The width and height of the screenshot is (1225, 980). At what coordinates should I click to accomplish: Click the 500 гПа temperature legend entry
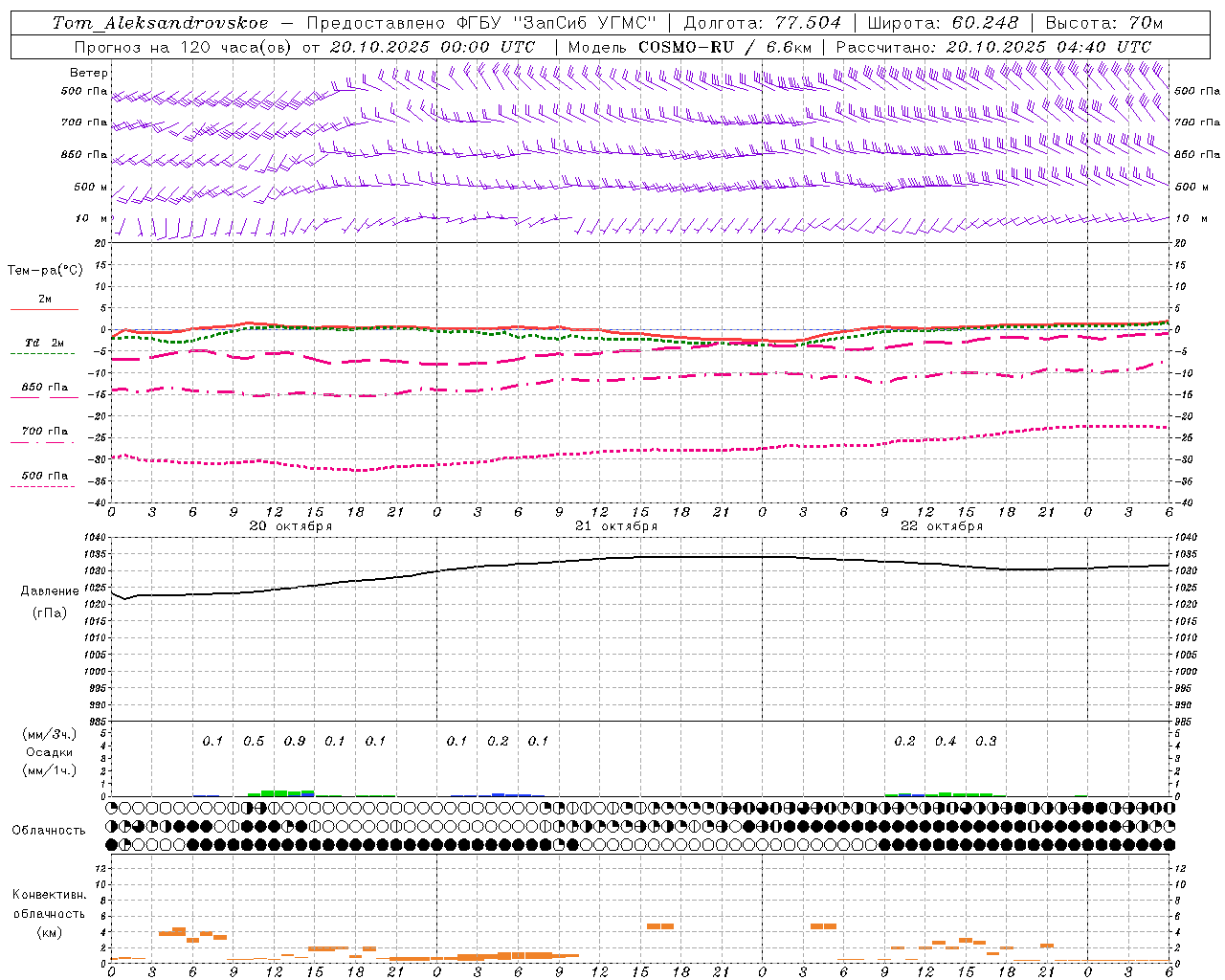click(x=45, y=476)
